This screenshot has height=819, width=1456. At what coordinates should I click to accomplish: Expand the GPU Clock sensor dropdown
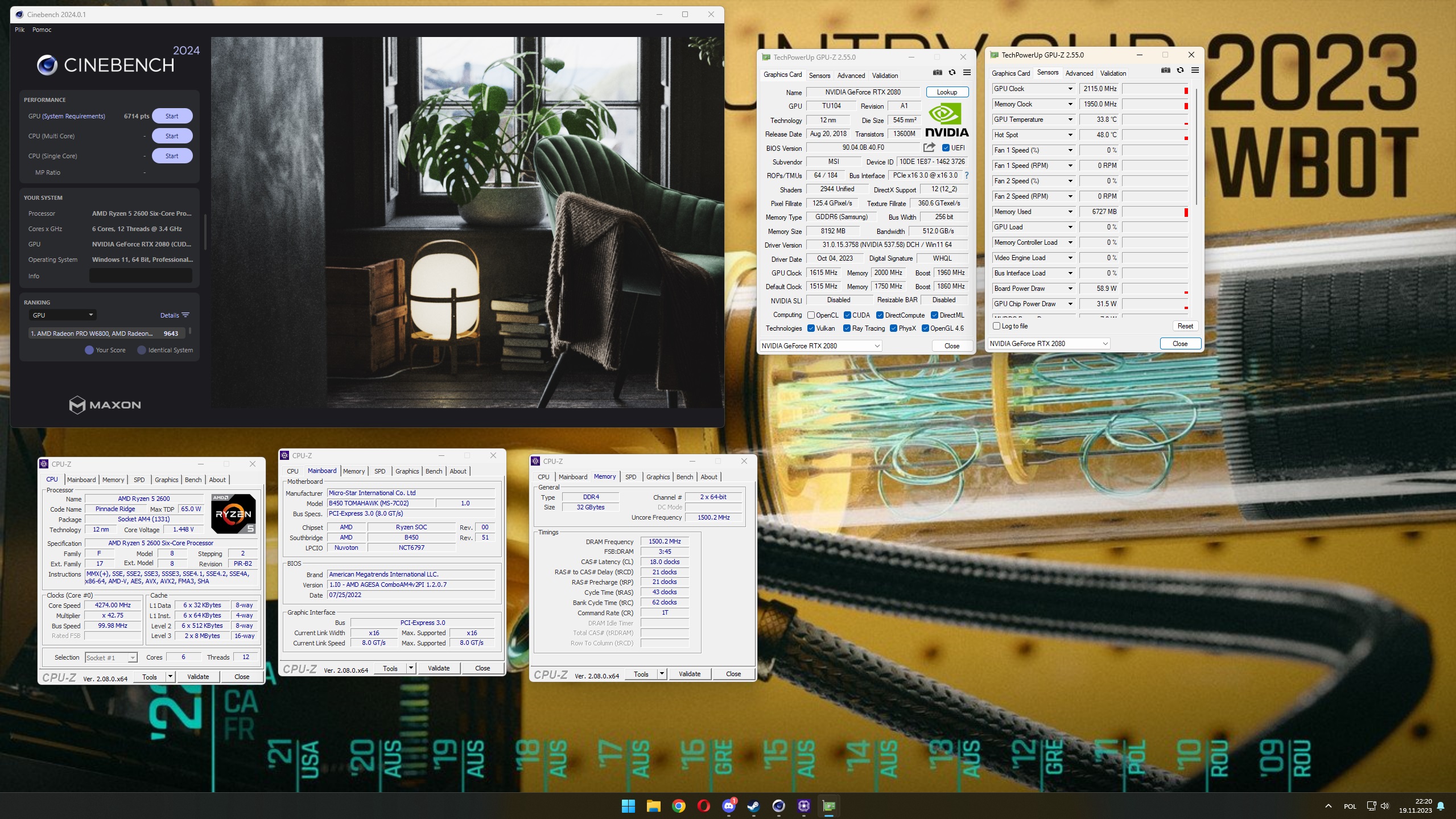[1070, 89]
